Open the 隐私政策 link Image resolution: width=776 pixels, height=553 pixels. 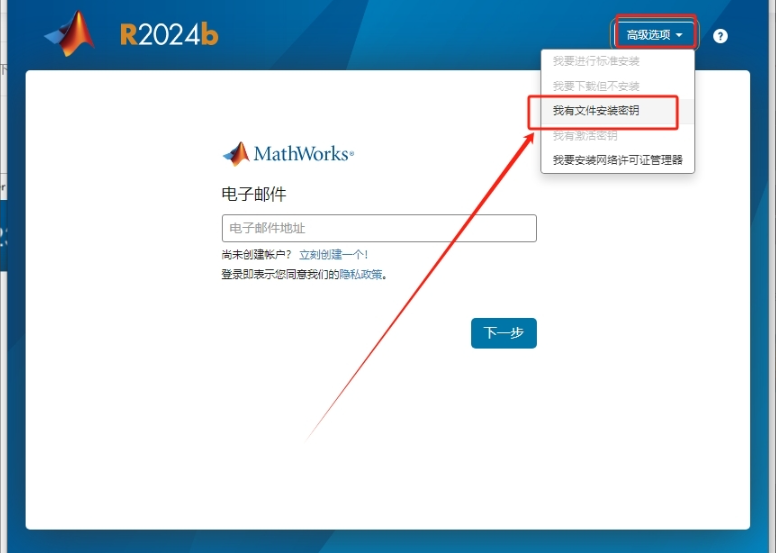(361, 274)
